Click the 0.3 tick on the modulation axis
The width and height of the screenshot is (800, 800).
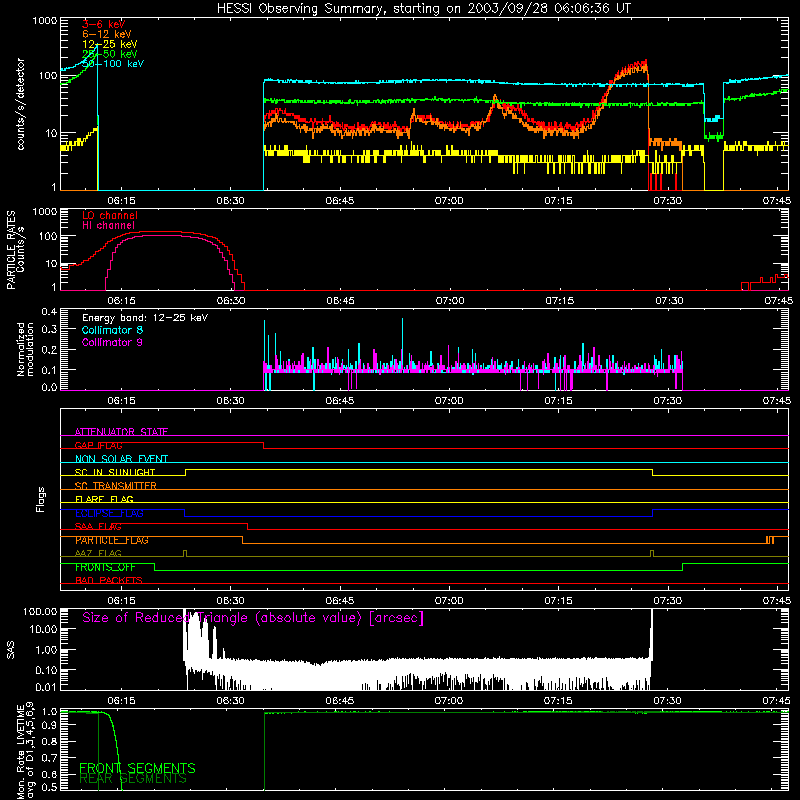[x=49, y=330]
